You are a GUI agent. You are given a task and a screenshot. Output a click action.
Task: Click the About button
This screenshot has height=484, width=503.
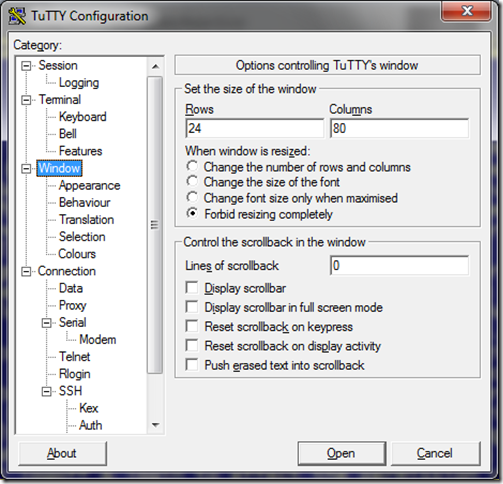tap(62, 453)
